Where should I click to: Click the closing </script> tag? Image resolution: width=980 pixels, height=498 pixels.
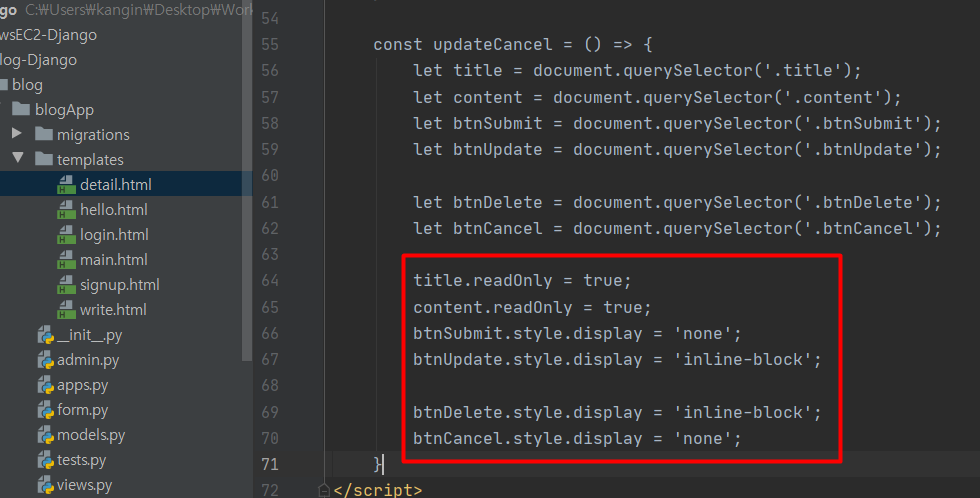378,491
